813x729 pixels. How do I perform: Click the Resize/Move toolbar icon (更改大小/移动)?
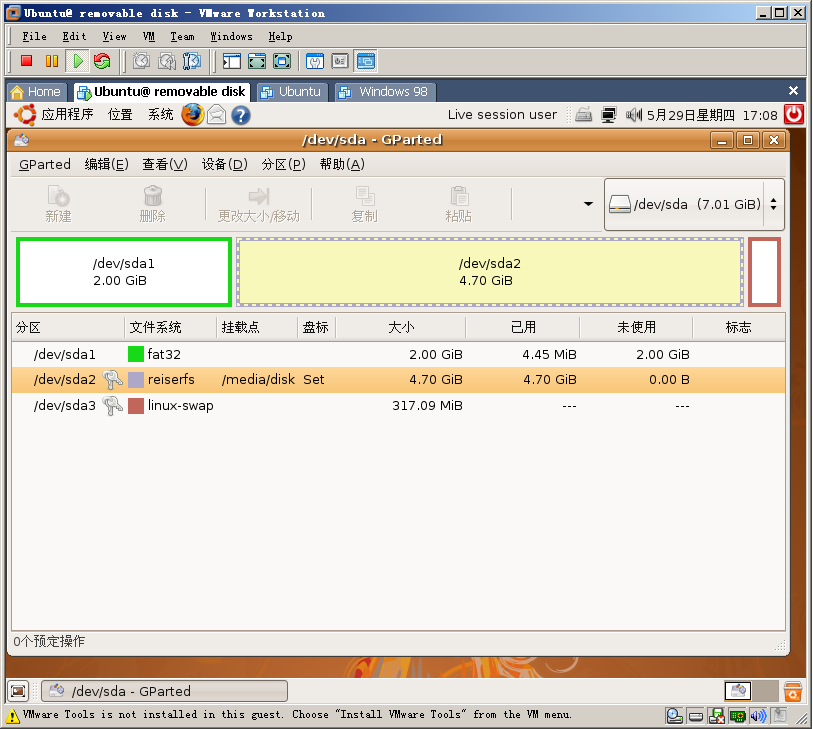click(258, 204)
